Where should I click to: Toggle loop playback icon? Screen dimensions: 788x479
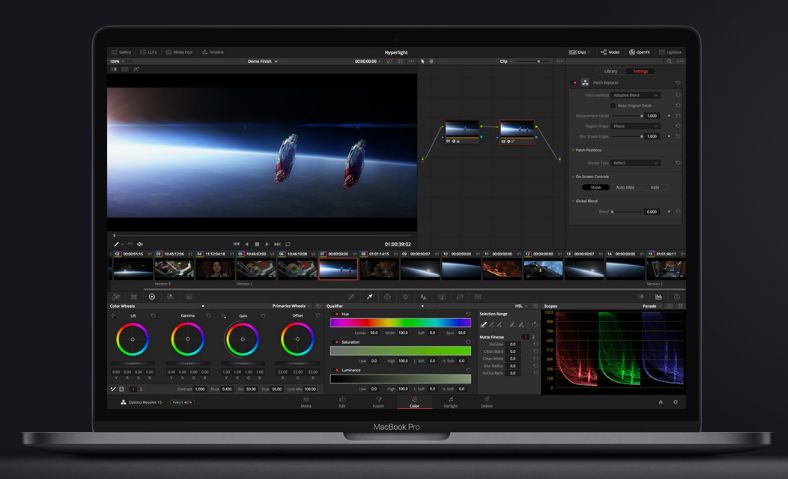click(288, 244)
